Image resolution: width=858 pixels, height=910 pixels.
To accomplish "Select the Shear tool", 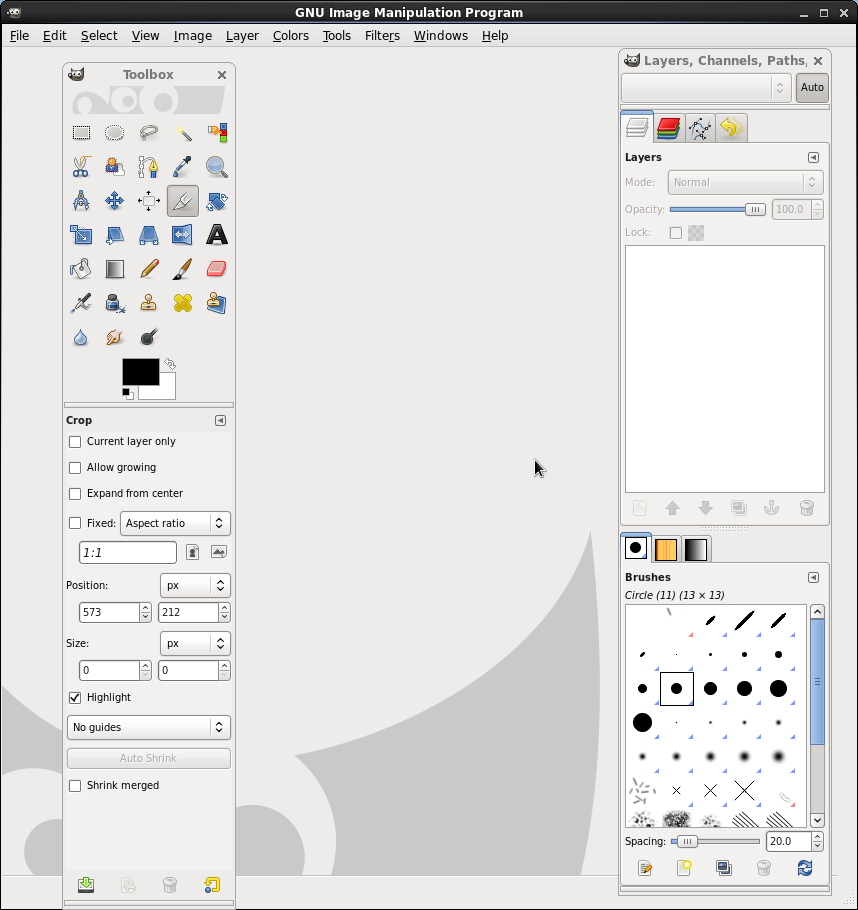I will point(114,235).
